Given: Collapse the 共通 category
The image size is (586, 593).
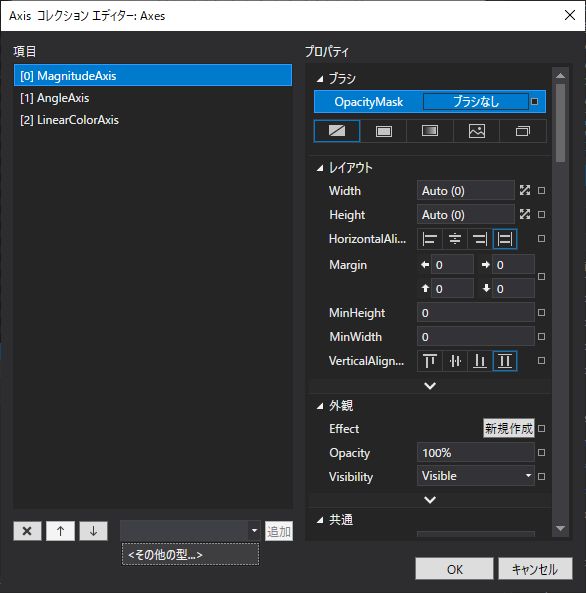Looking at the screenshot, I should [320, 520].
